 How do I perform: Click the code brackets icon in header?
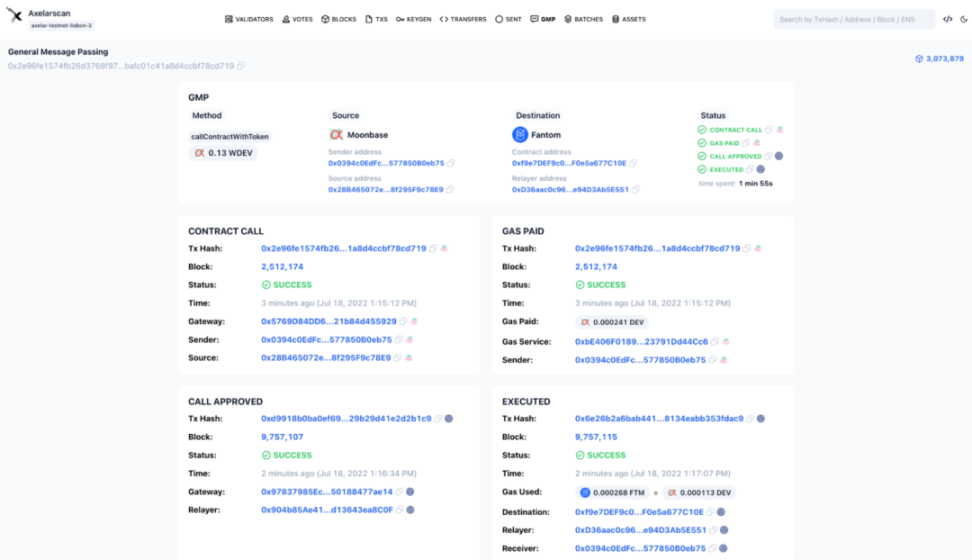(948, 19)
